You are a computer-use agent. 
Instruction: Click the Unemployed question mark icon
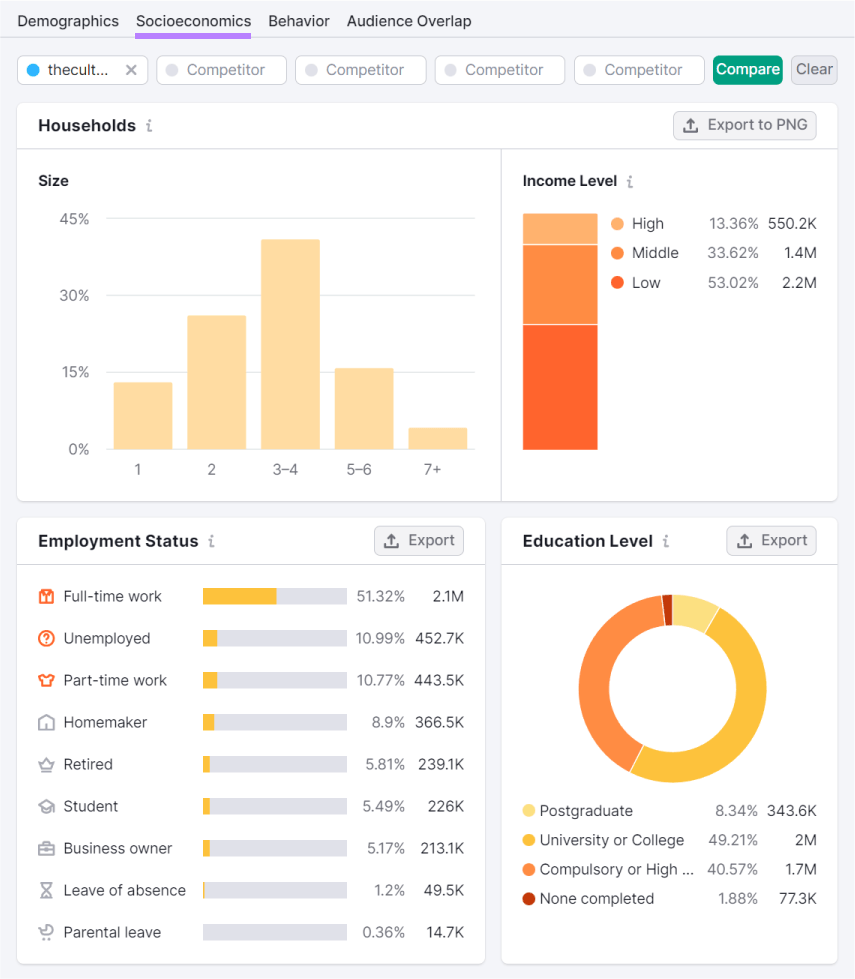tap(46, 638)
